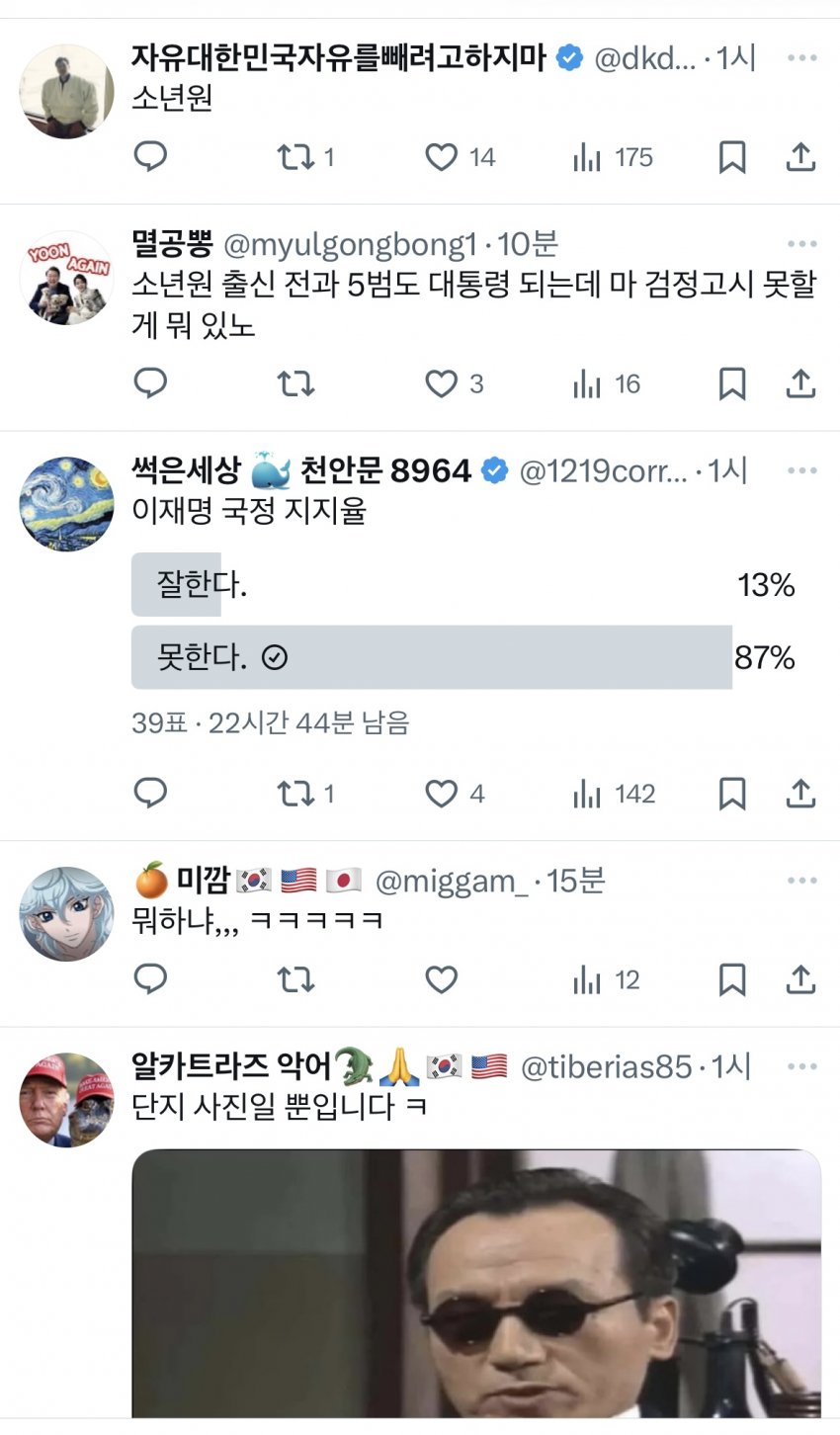The image size is (840, 1435).
Task: Open more options for 썩은세상 poll tweet
Action: (801, 471)
